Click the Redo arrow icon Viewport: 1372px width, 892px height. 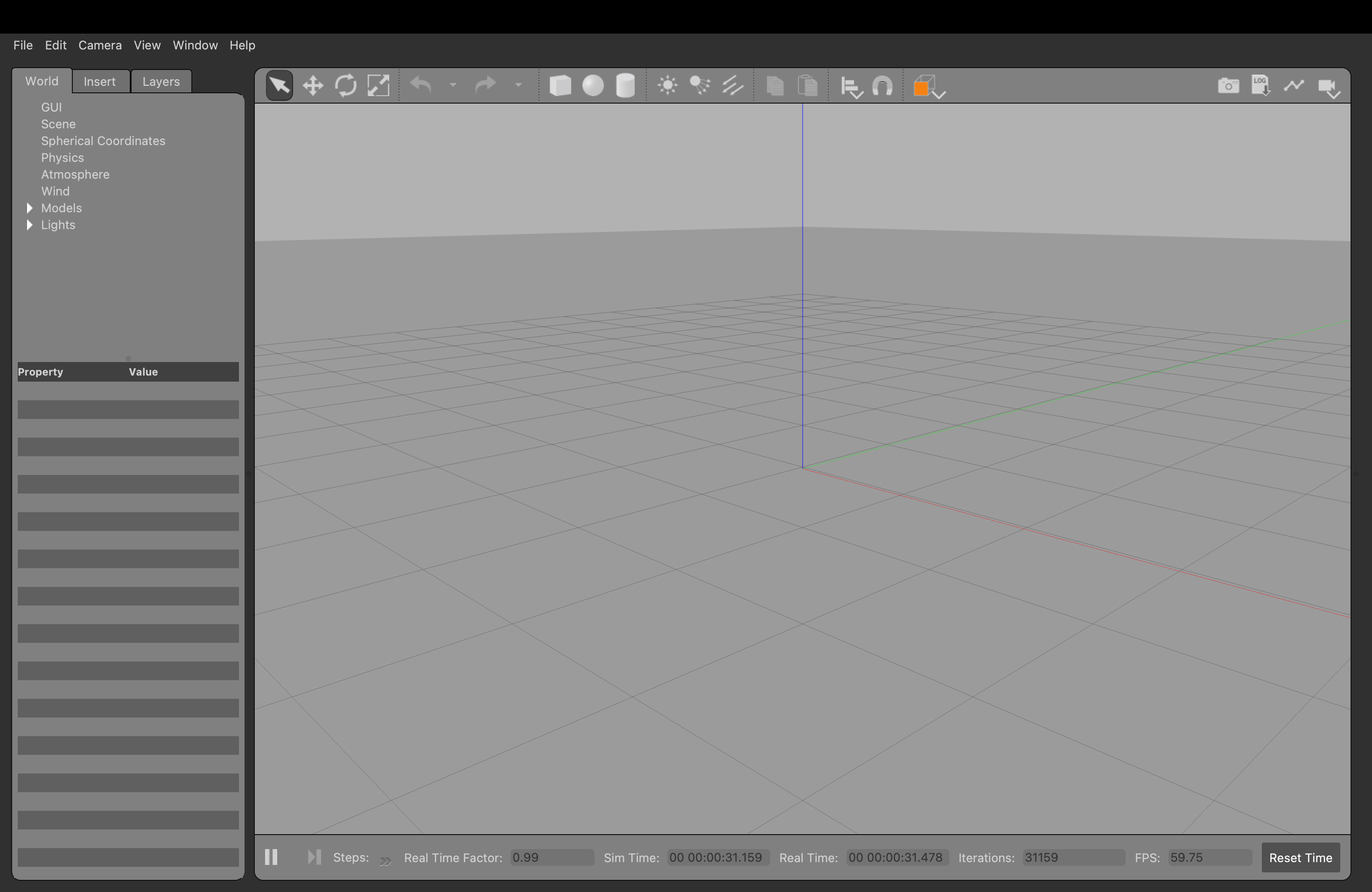click(485, 85)
